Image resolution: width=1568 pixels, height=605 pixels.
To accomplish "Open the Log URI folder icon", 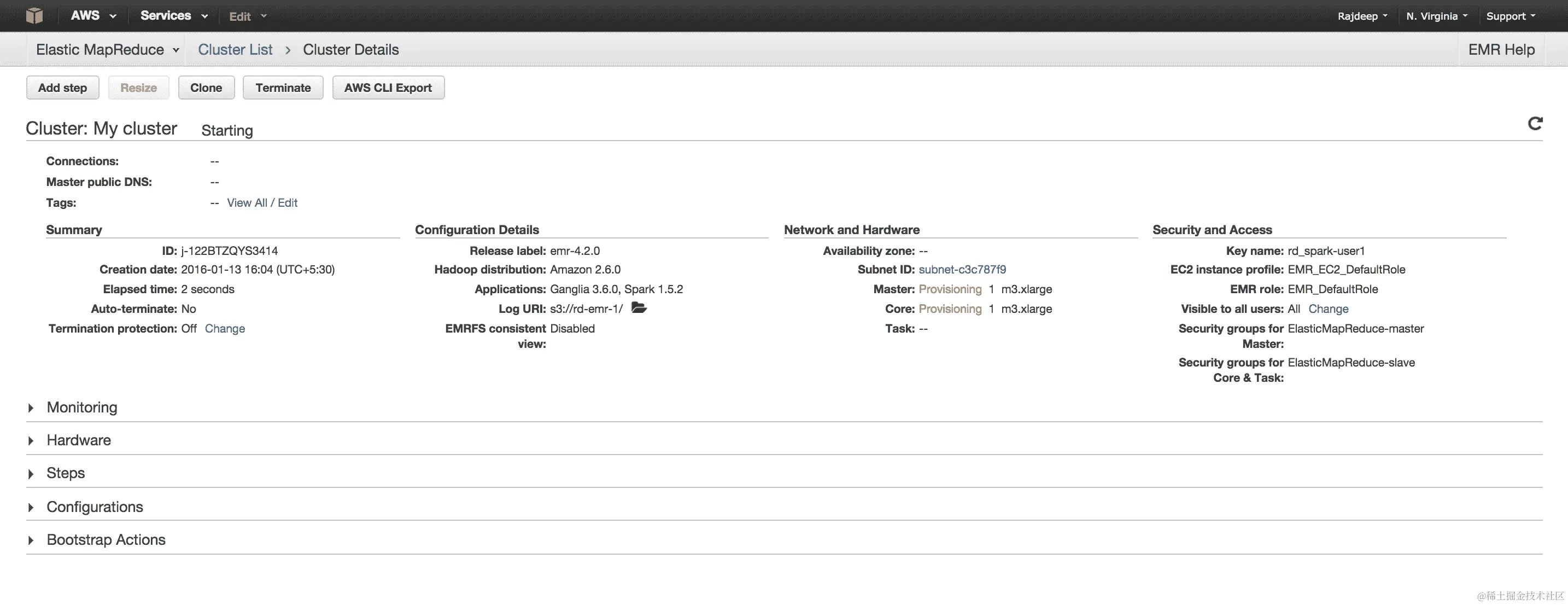I will point(639,307).
